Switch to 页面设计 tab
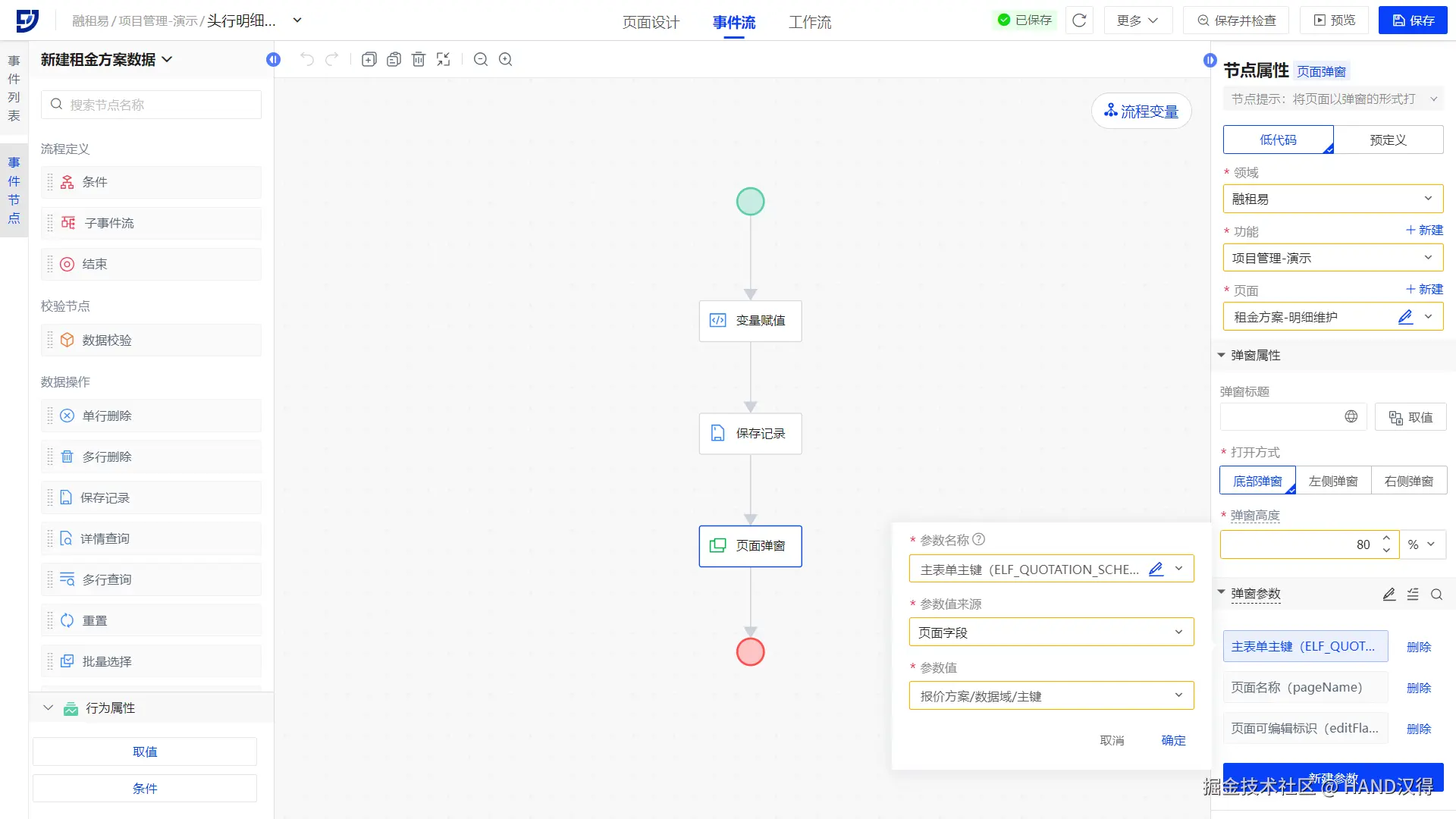Screen dimensions: 1456x819 click(651, 22)
